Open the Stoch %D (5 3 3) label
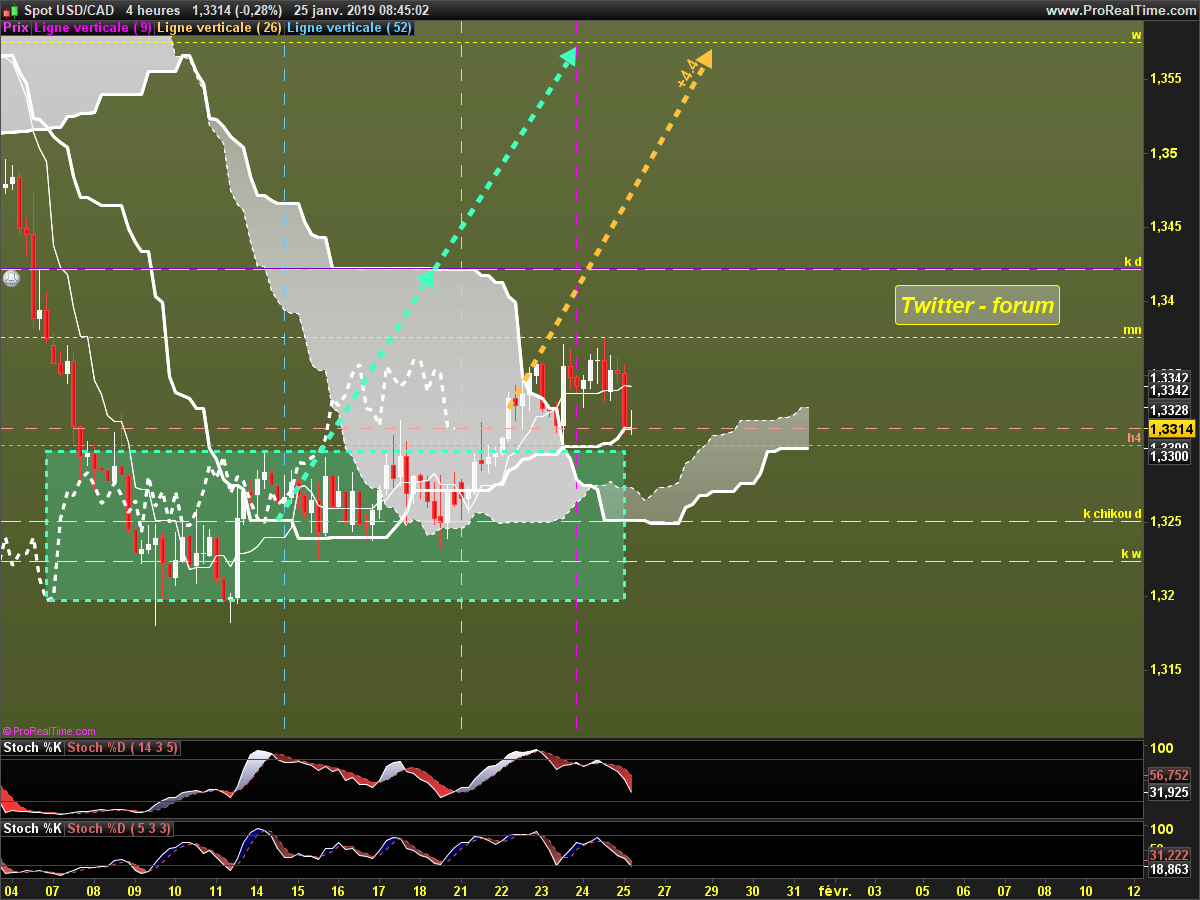This screenshot has height=900, width=1200. click(119, 829)
